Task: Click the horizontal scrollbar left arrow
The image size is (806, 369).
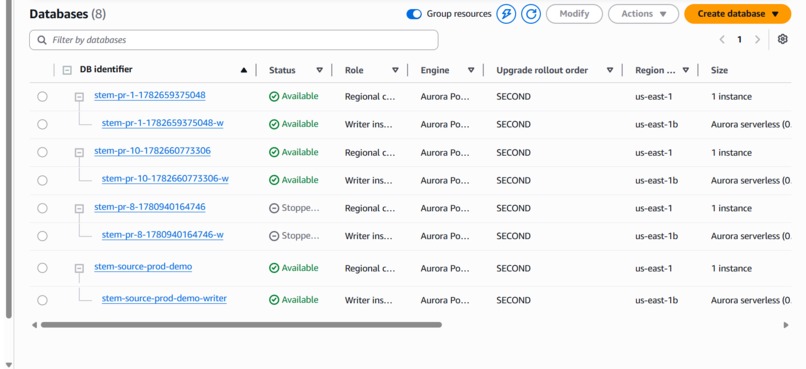Action: 34,325
